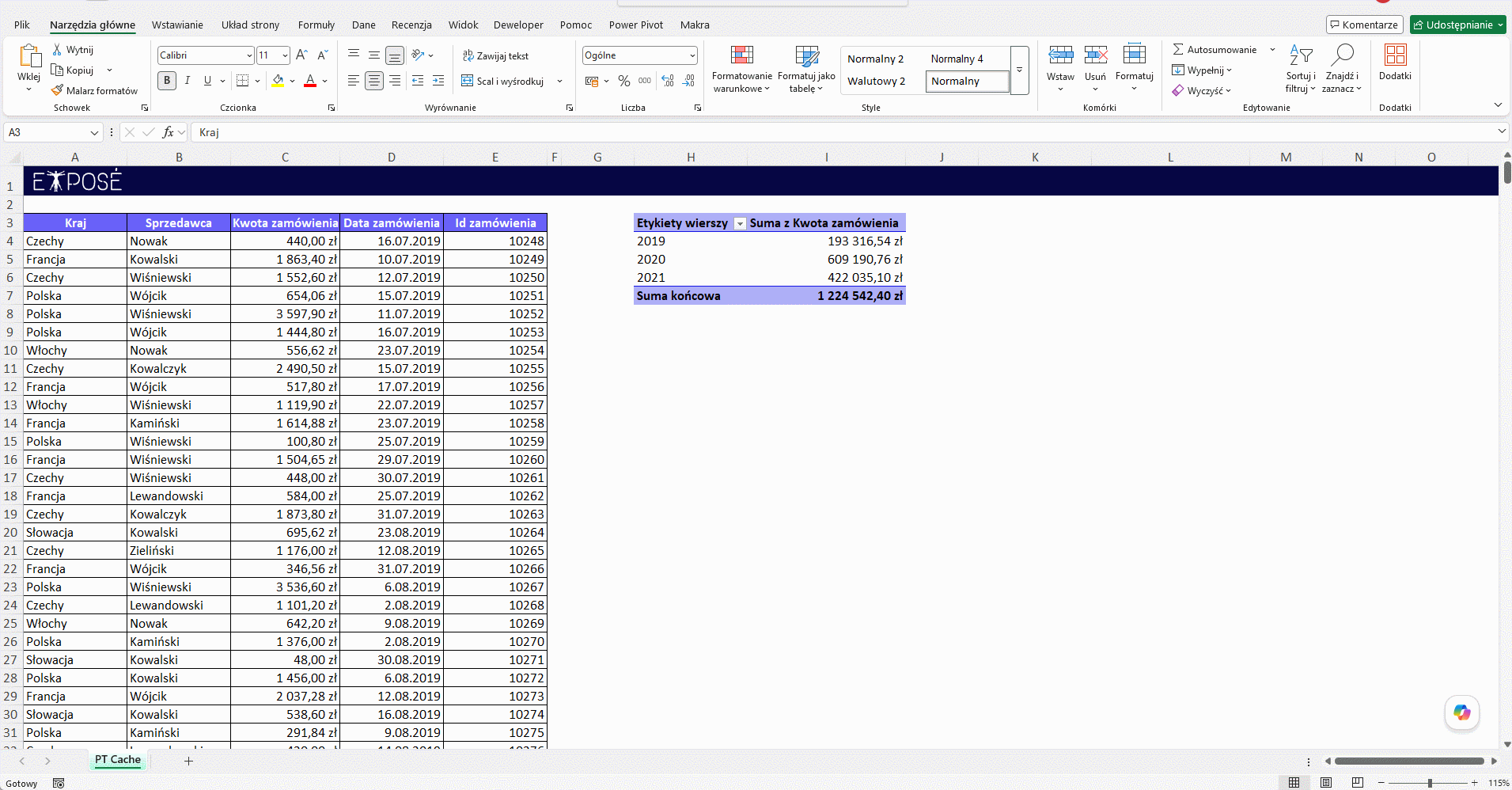Open Znajdź i zaznacz magnifier icon

1342,55
